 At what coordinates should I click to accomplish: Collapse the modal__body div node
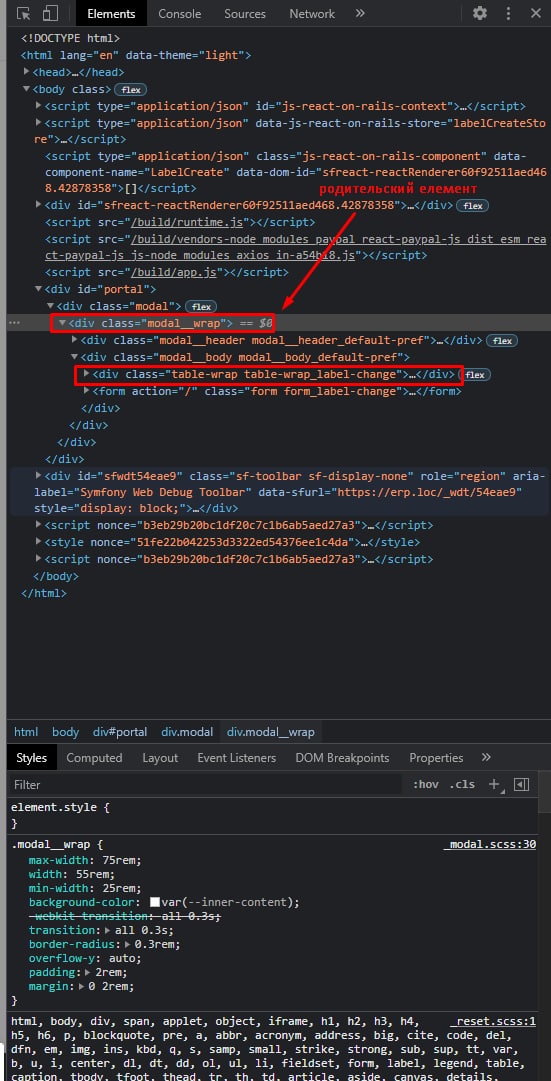click(74, 357)
